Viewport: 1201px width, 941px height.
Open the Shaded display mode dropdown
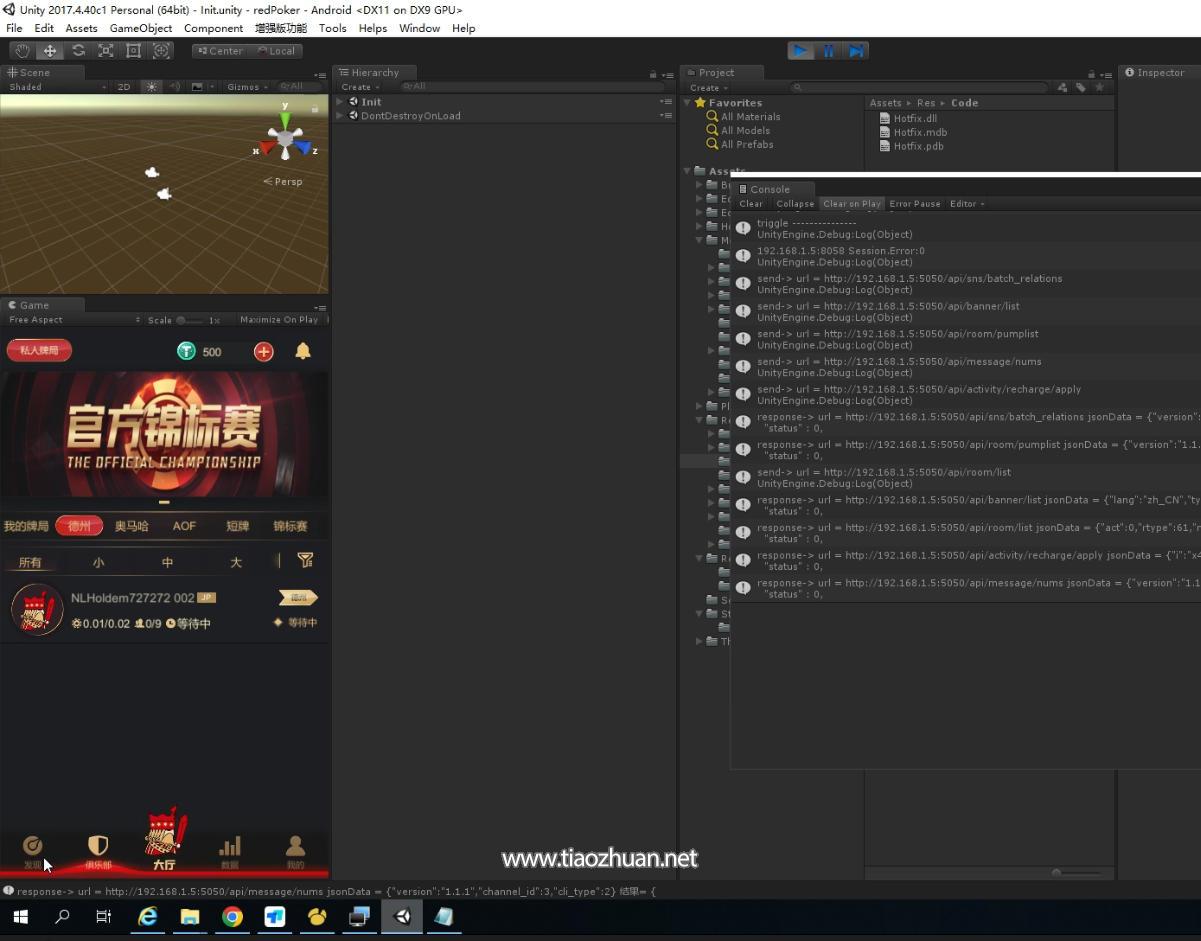point(55,87)
